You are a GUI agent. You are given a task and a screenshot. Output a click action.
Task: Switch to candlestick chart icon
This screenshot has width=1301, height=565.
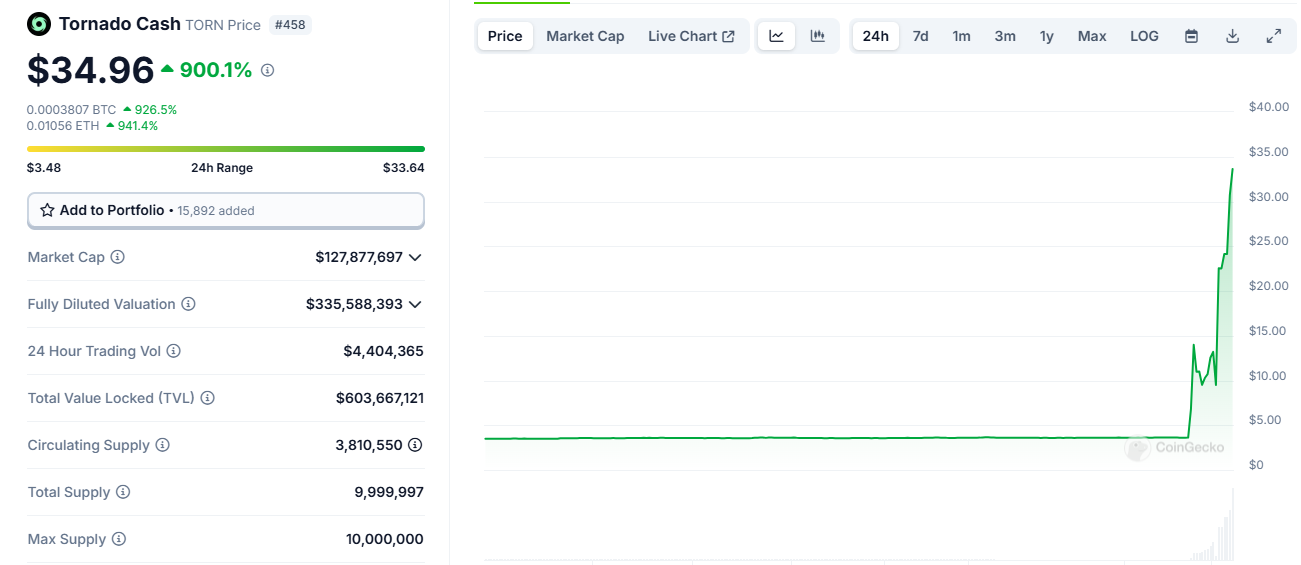click(x=818, y=36)
